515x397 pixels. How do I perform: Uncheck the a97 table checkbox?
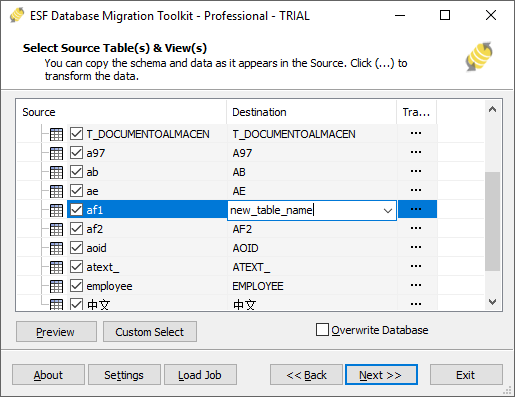76,153
